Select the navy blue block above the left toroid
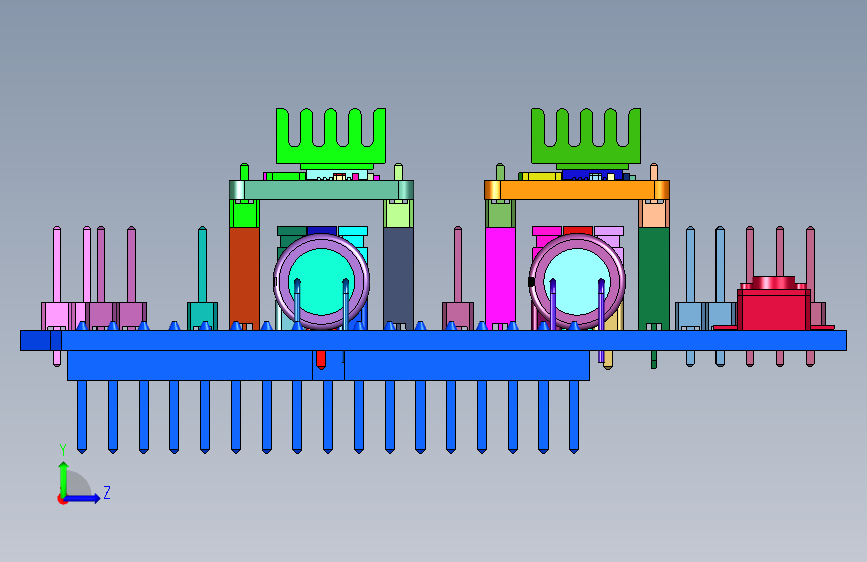The image size is (867, 562). (x=322, y=231)
